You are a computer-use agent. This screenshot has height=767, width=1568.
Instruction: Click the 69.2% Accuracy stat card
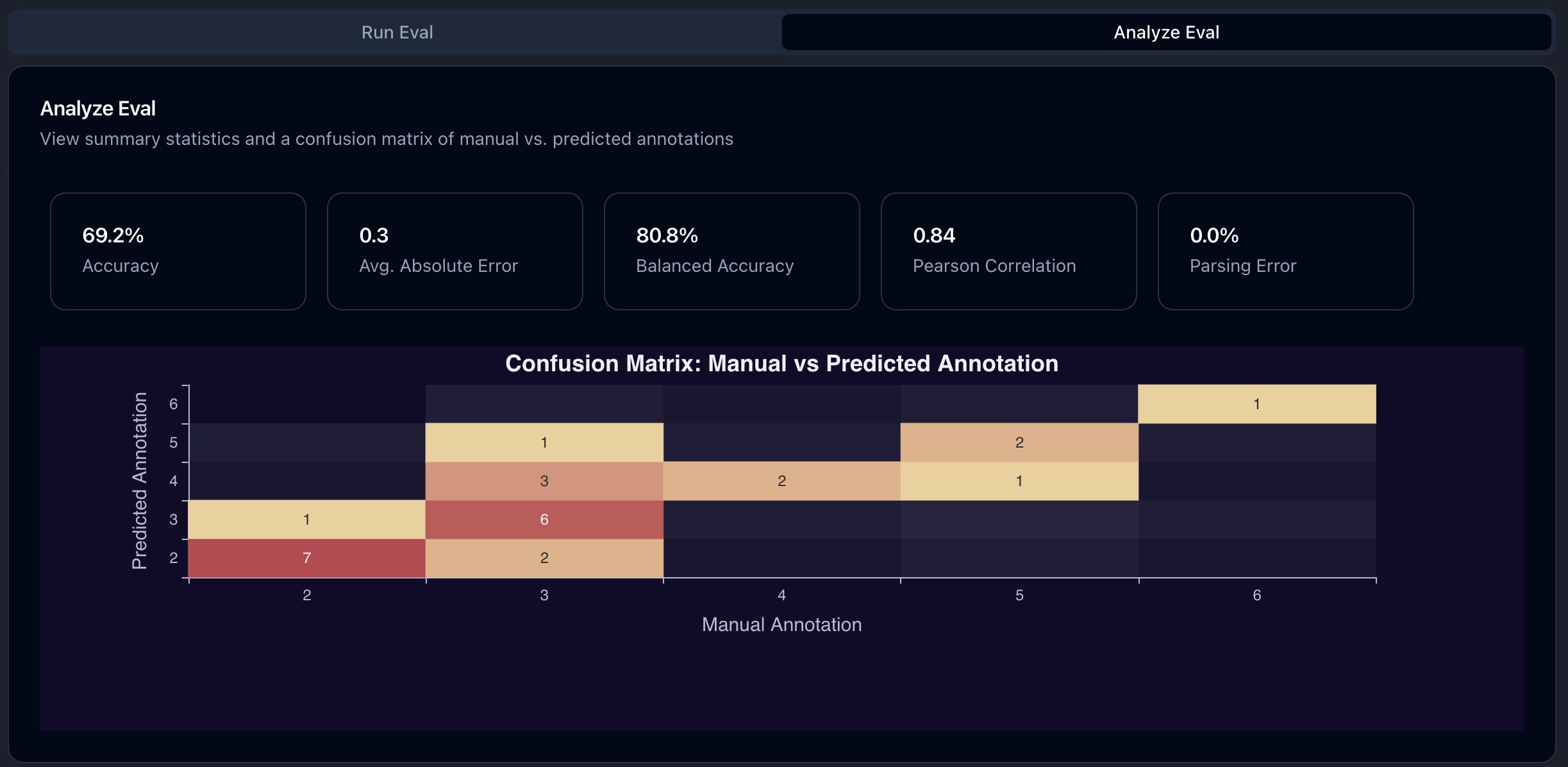tap(178, 251)
